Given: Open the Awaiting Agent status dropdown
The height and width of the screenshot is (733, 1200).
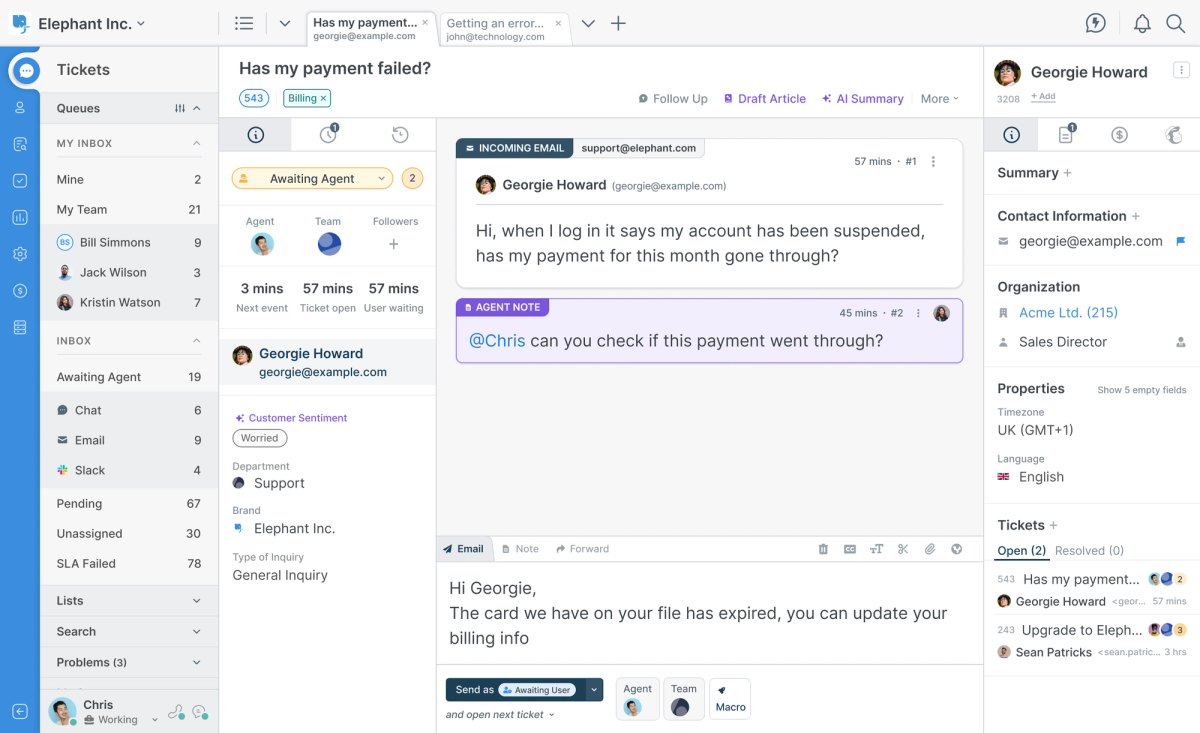Looking at the screenshot, I should tap(312, 179).
